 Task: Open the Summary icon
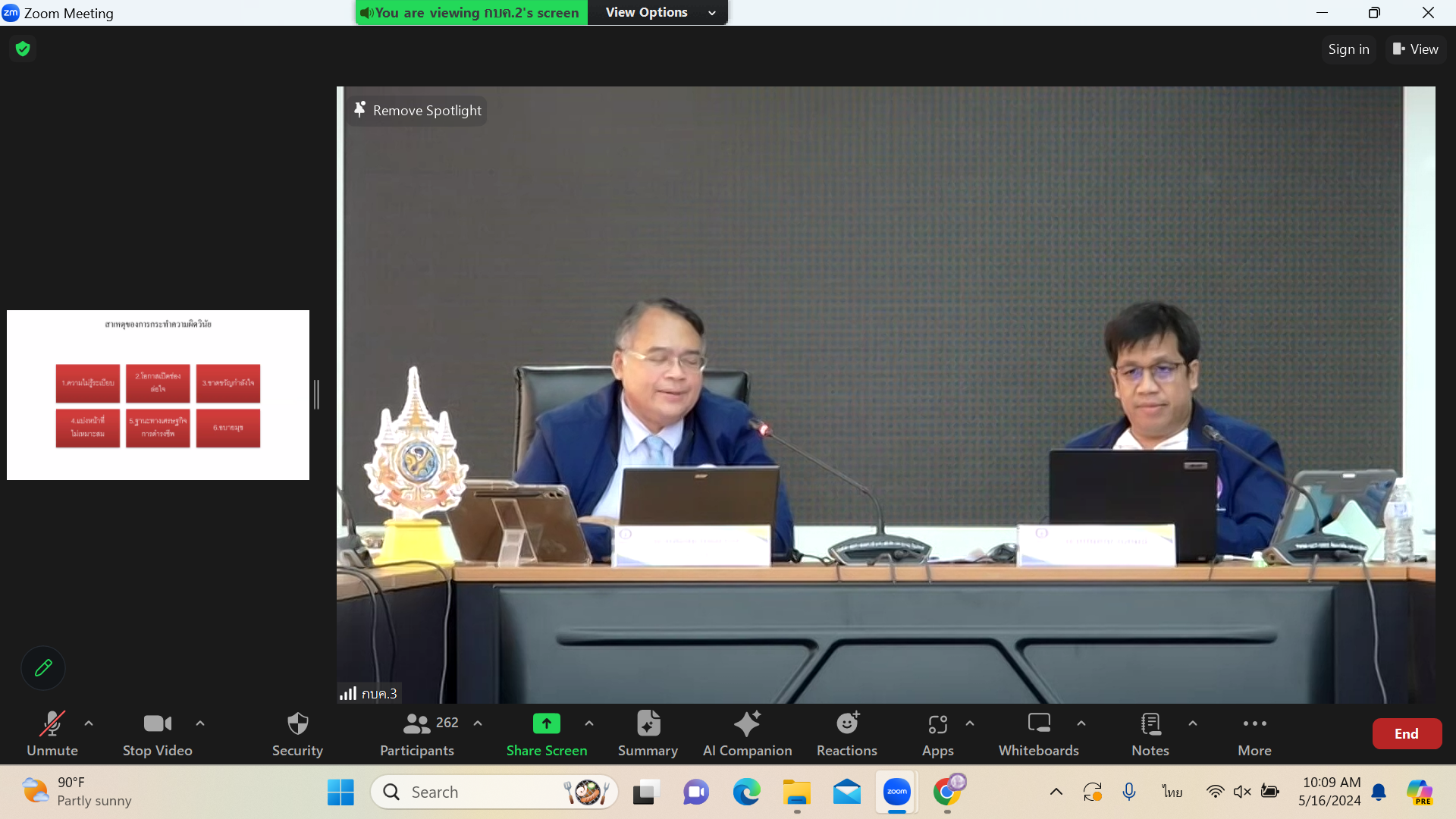(648, 724)
